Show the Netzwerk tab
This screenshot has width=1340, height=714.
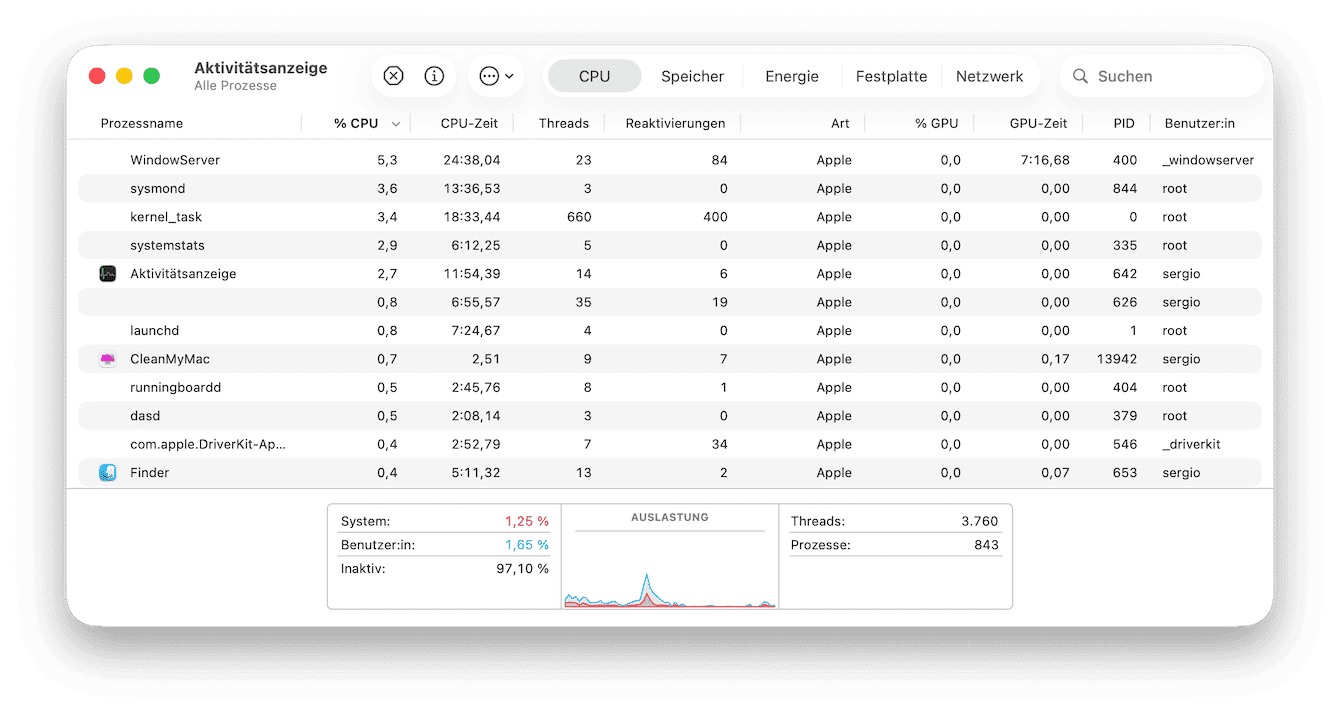[x=989, y=76]
